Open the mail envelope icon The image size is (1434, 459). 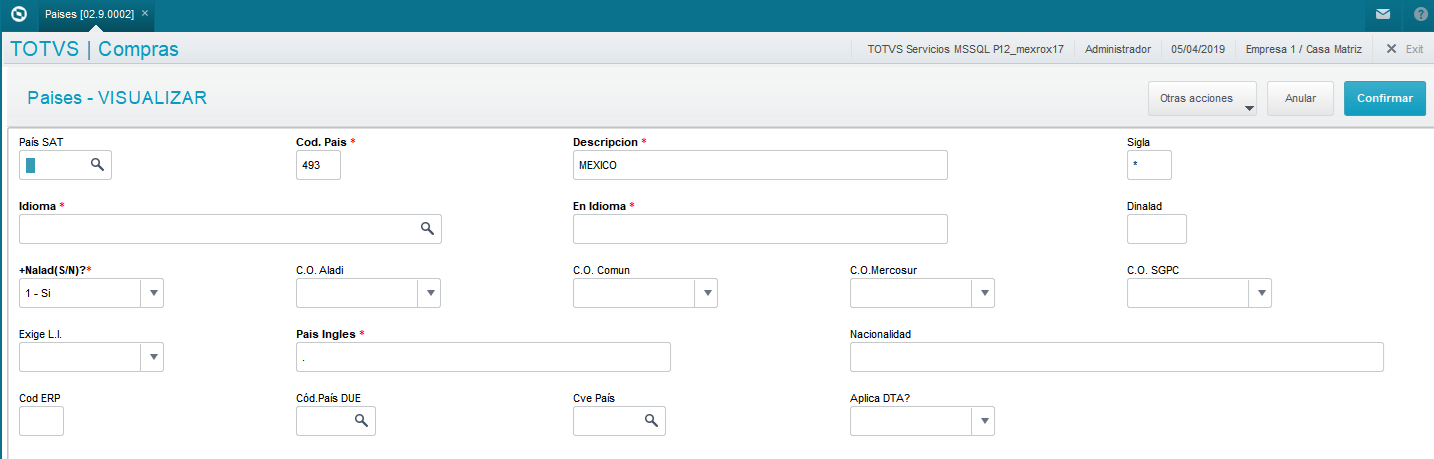[x=1382, y=14]
